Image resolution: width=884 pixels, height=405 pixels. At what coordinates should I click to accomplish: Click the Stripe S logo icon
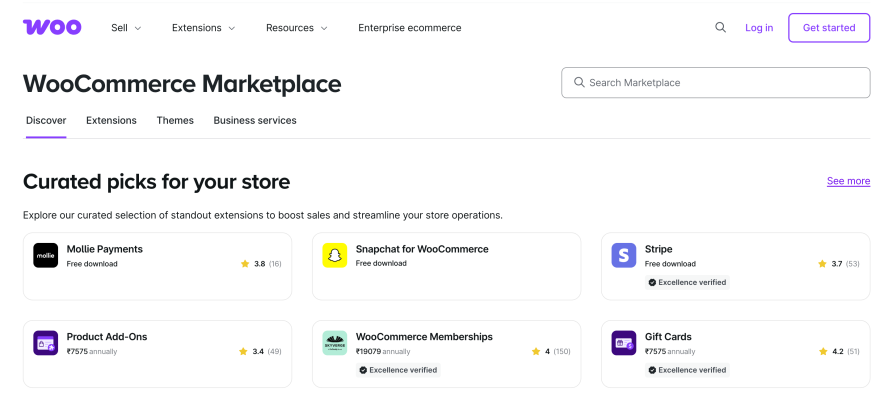coord(624,256)
